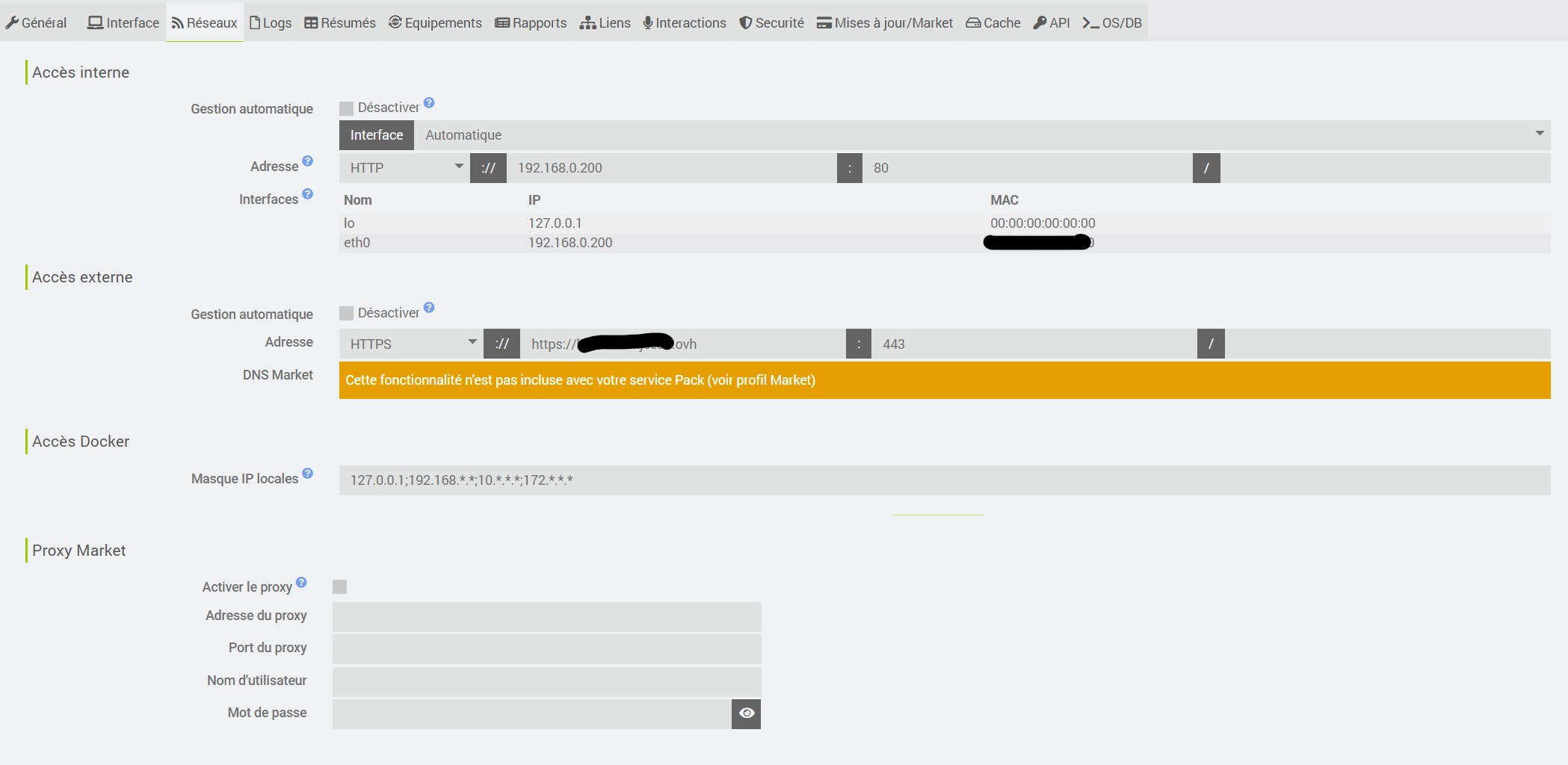Screen dimensions: 1568x765
Task: Open the Interface Automatique dropdown
Action: (982, 135)
